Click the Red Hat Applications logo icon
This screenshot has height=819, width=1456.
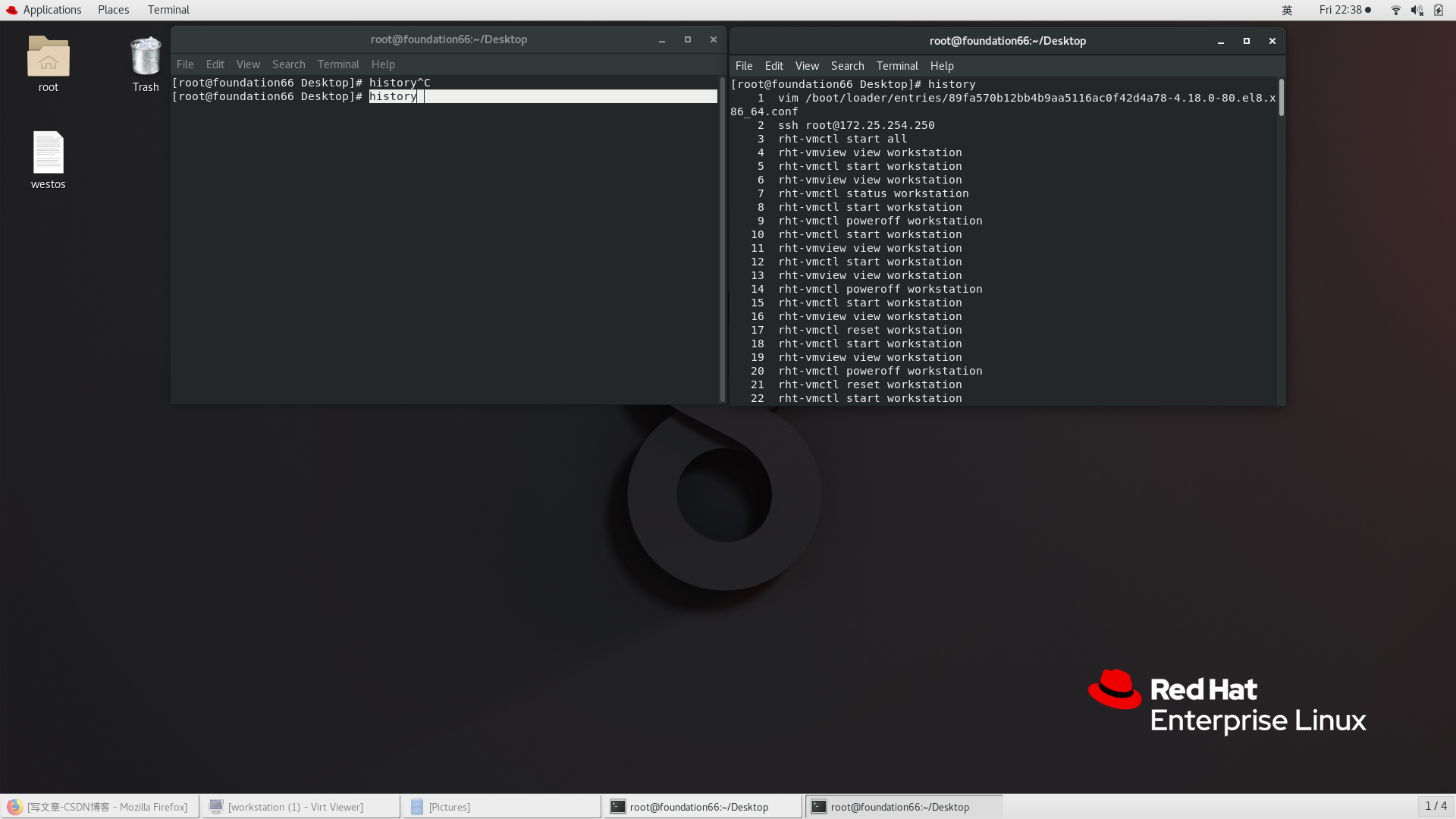click(11, 10)
